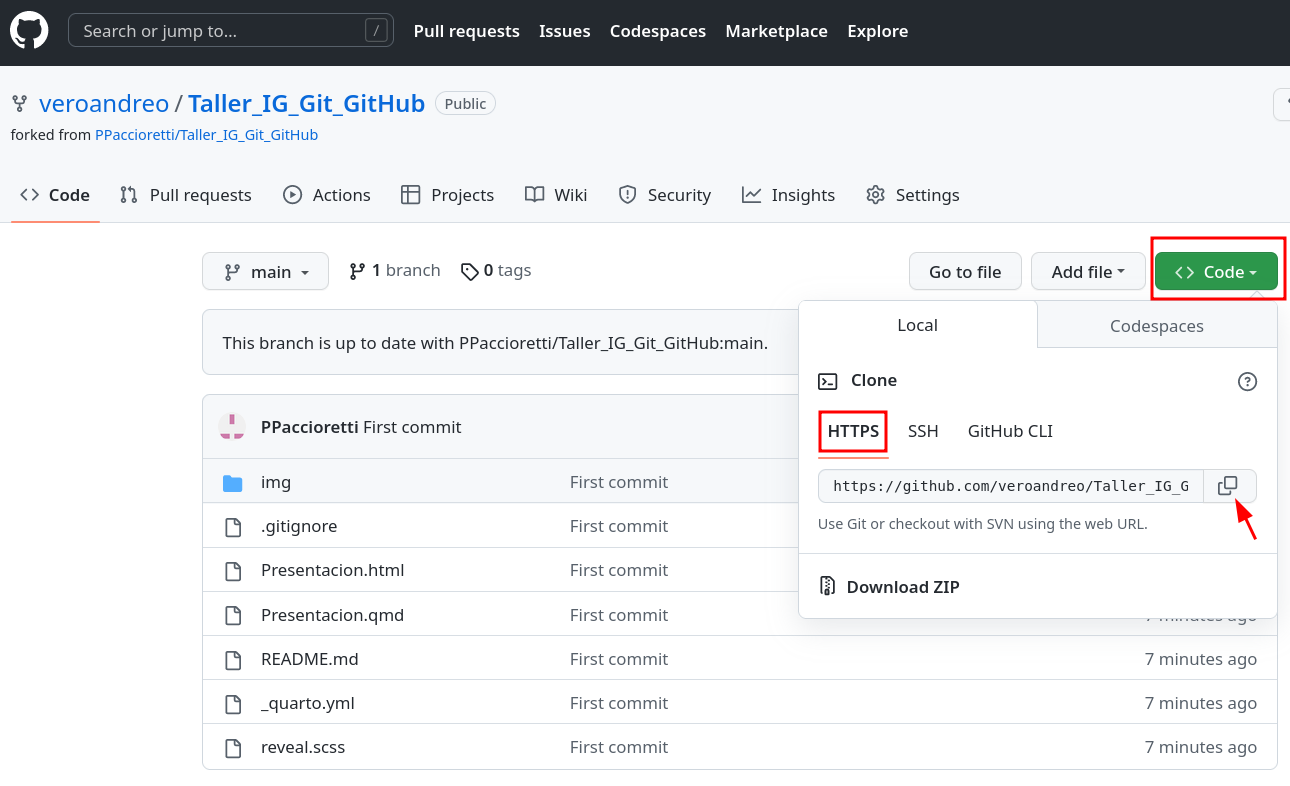Focus the Search or jump to field

pyautogui.click(x=220, y=31)
